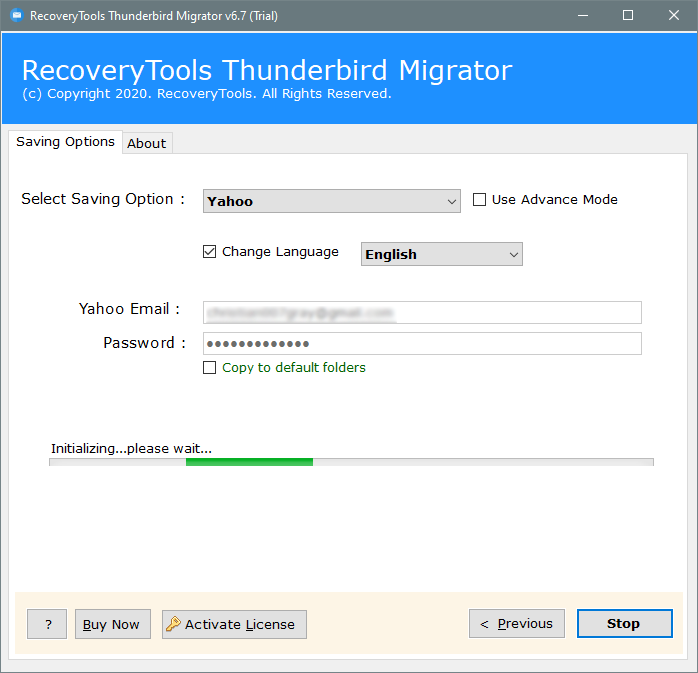Minimize the Thunderbird Migrator window

(583, 16)
